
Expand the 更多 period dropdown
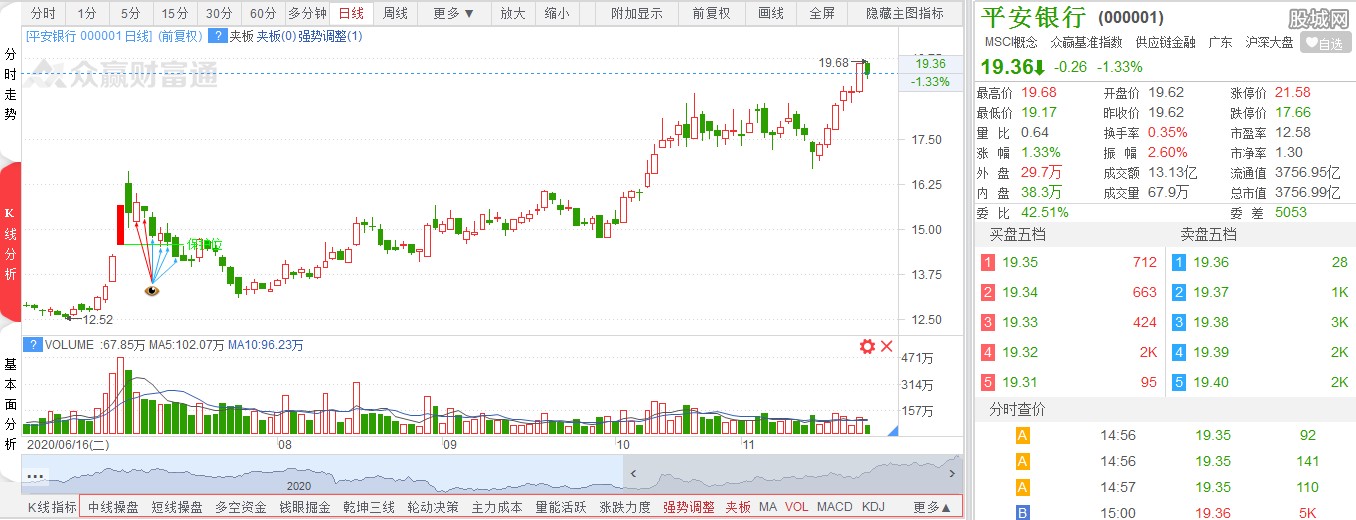(454, 13)
